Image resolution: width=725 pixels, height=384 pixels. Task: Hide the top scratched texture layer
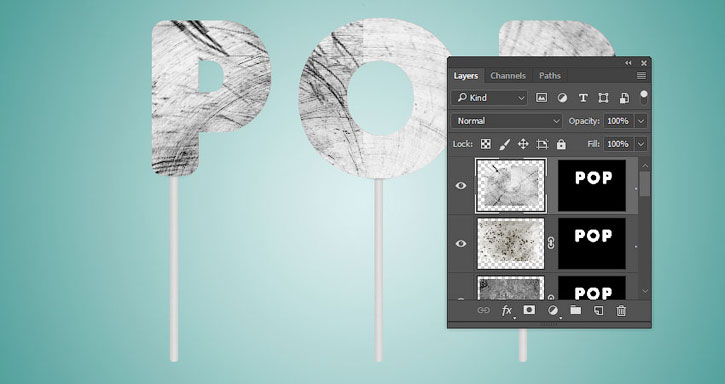pyautogui.click(x=461, y=186)
